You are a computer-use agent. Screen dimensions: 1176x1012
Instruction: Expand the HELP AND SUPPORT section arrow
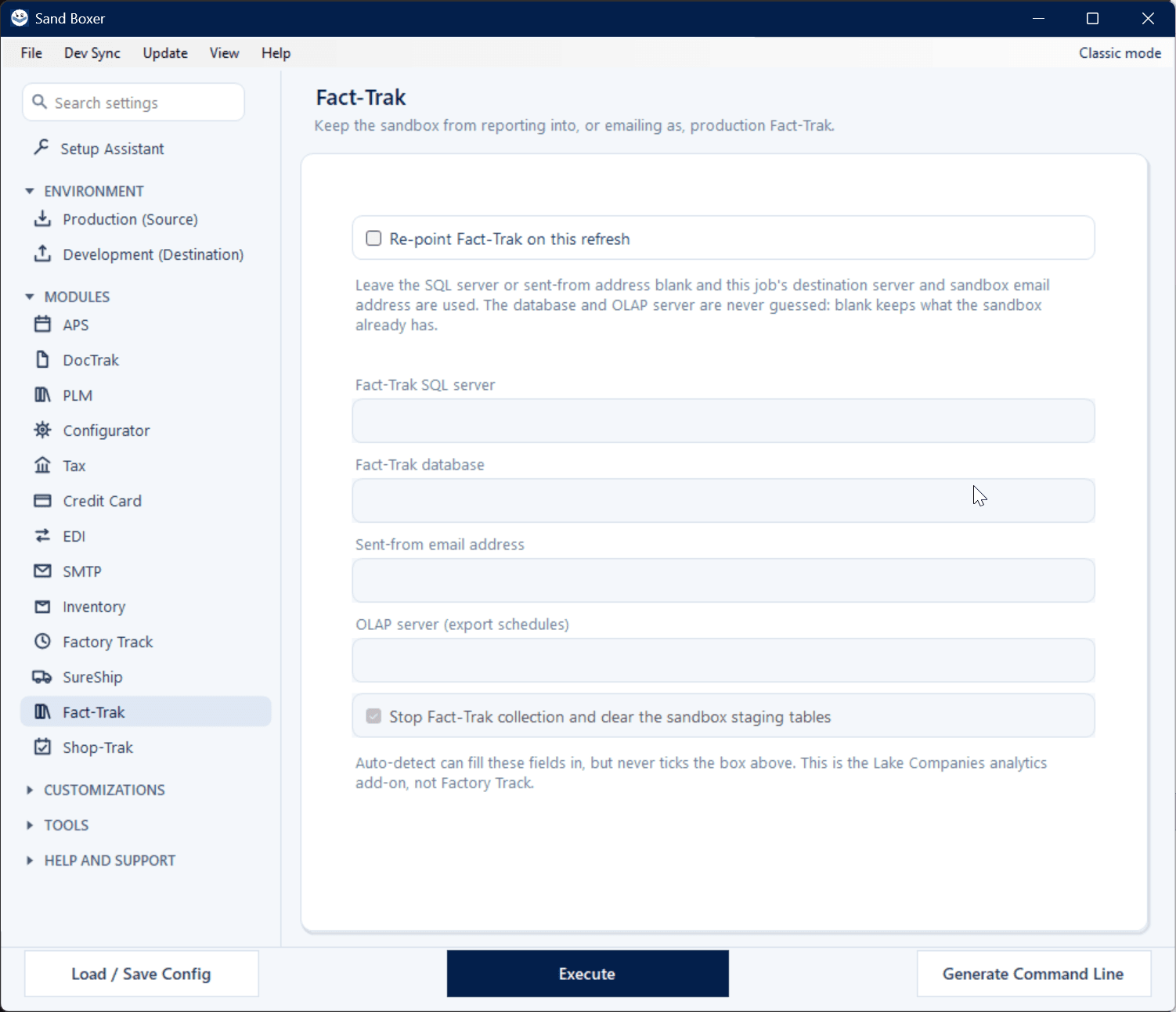[30, 860]
